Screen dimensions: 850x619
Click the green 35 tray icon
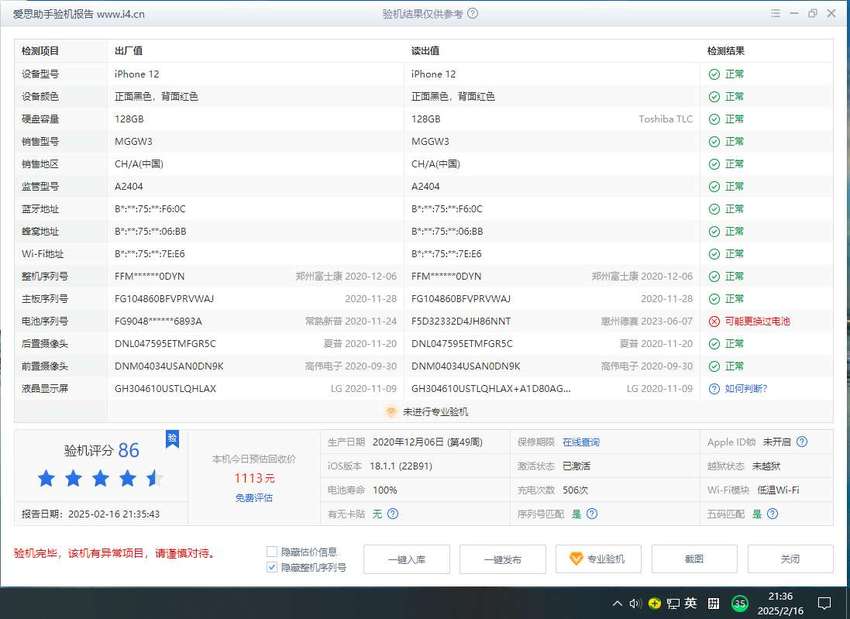[739, 603]
